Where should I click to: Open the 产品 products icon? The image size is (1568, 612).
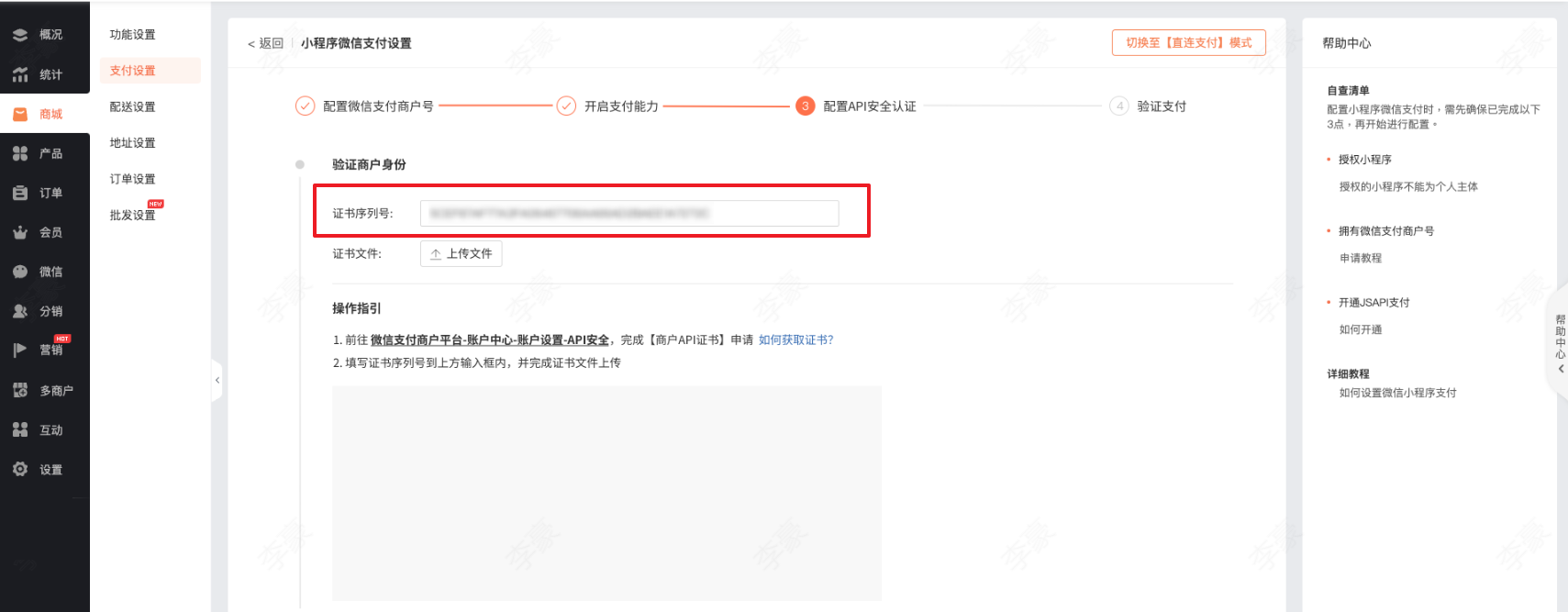[20, 154]
